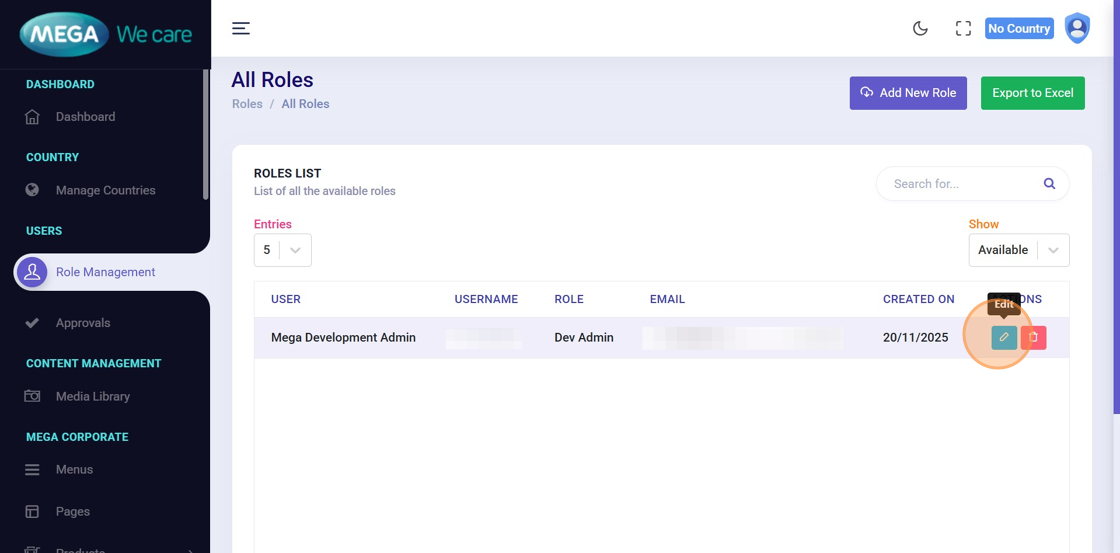
Task: Open Dashboard from the sidebar
Action: 85,117
